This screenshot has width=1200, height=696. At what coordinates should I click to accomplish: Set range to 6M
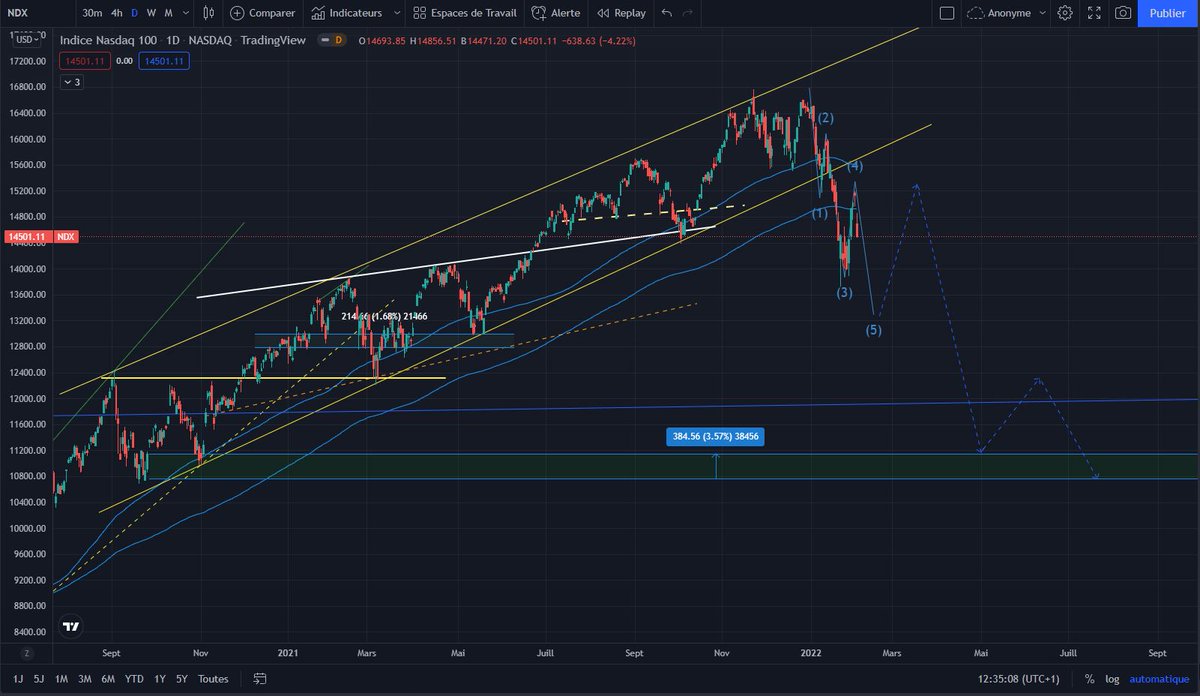108,679
